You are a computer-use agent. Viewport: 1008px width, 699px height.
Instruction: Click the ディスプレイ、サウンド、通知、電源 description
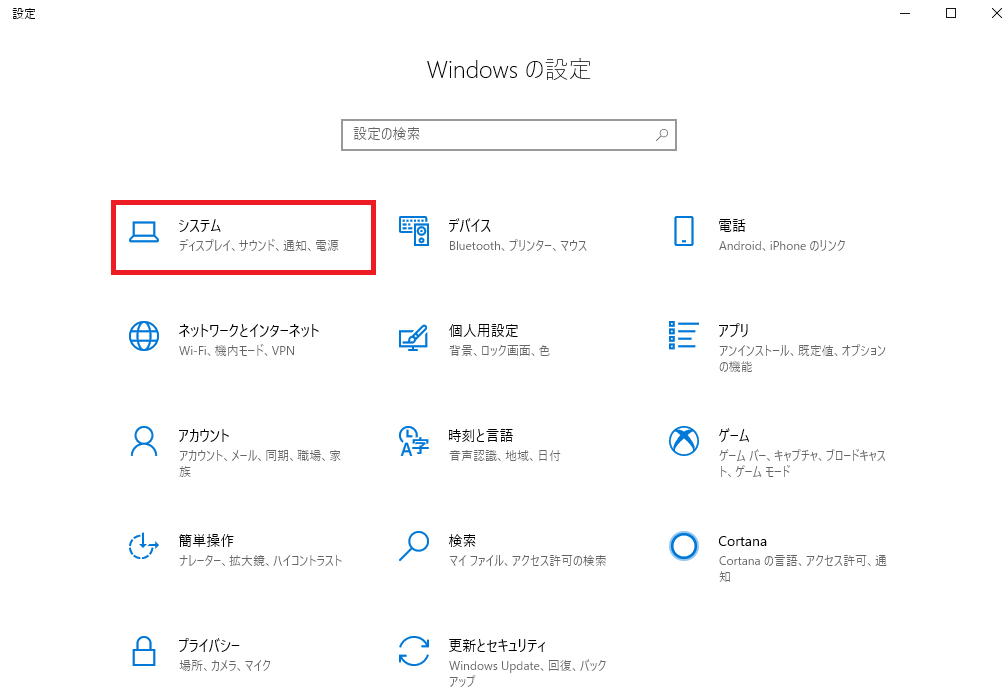pos(259,246)
